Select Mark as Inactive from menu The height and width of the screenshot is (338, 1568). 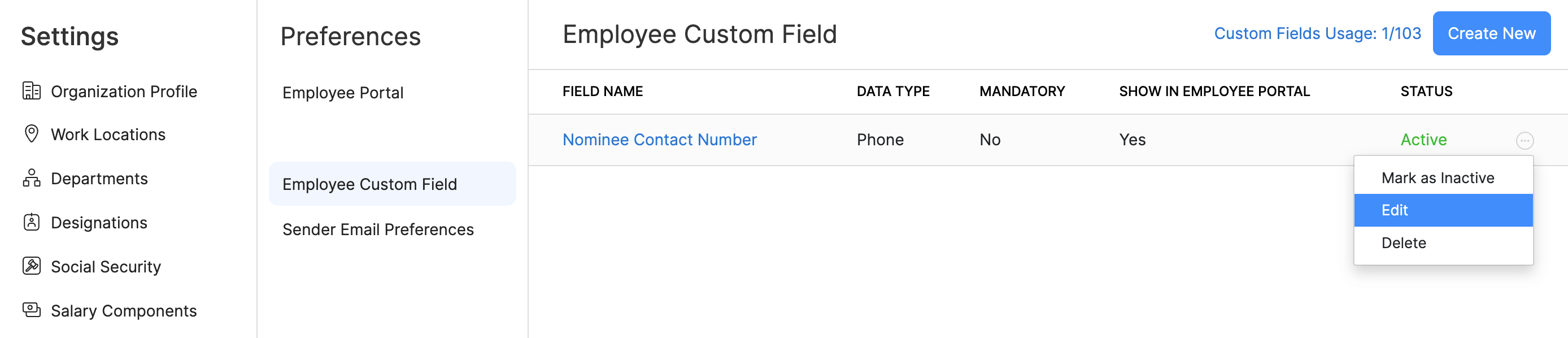pos(1437,178)
